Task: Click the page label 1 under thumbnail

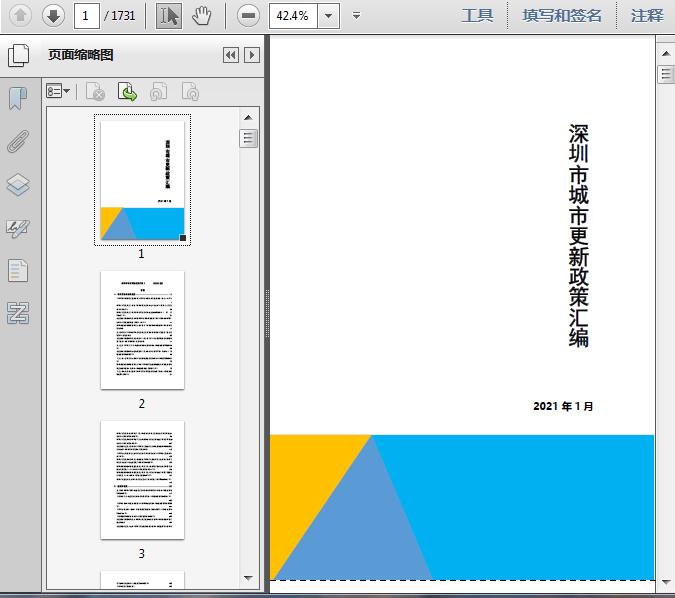Action: [141, 254]
